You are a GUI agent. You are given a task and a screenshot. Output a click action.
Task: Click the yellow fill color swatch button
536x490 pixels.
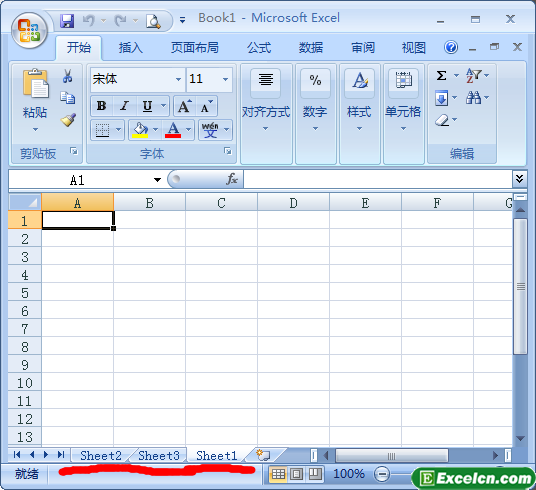point(140,130)
